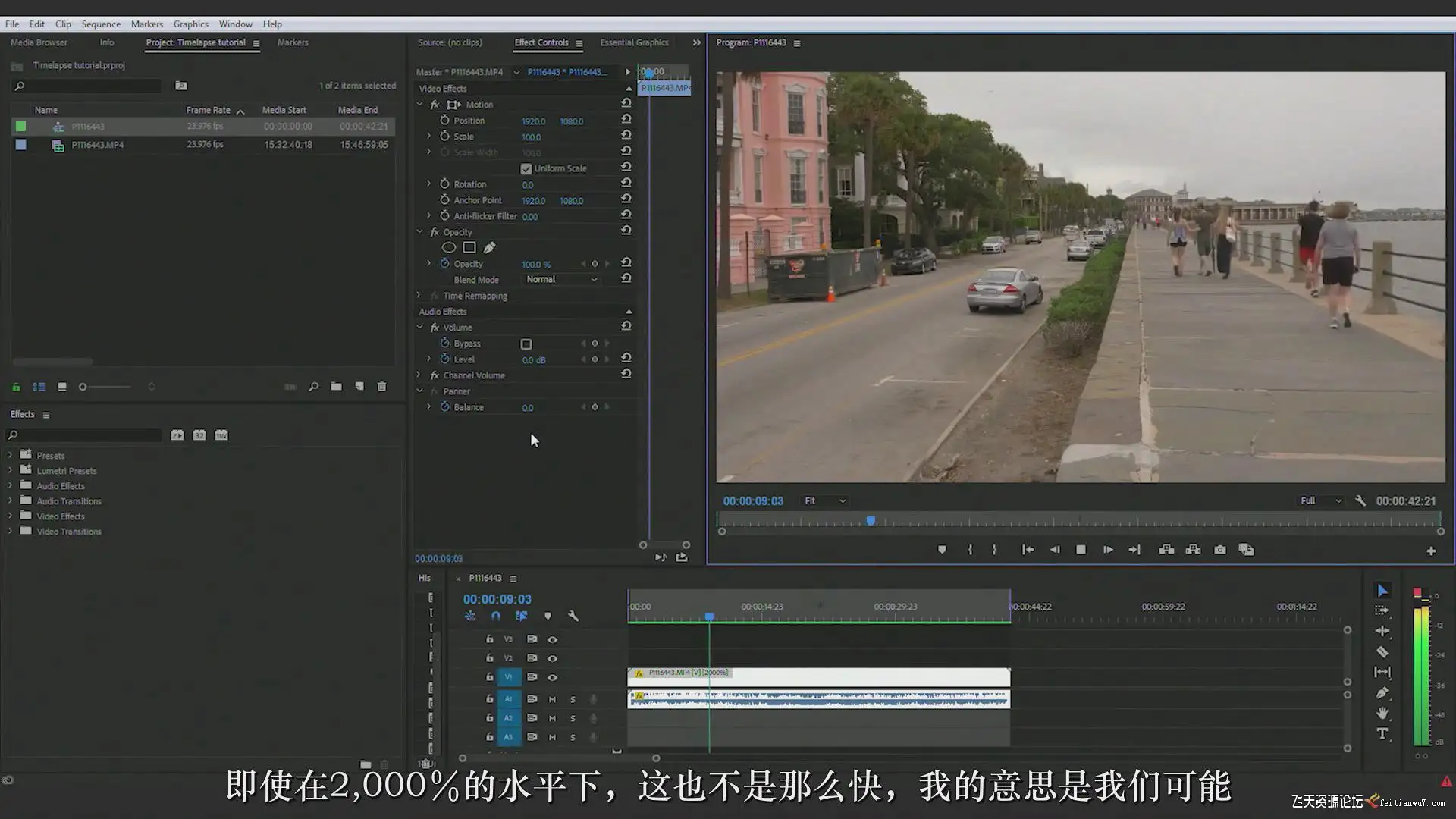1456x819 pixels.
Task: Click the project panel thumbnail zoom slider
Action: coord(83,387)
